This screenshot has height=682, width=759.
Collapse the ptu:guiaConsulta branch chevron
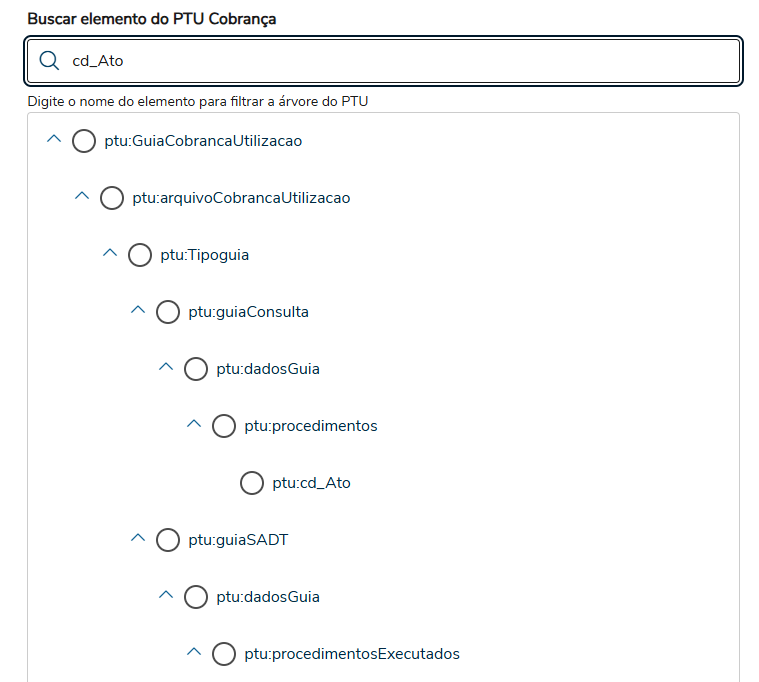click(138, 311)
